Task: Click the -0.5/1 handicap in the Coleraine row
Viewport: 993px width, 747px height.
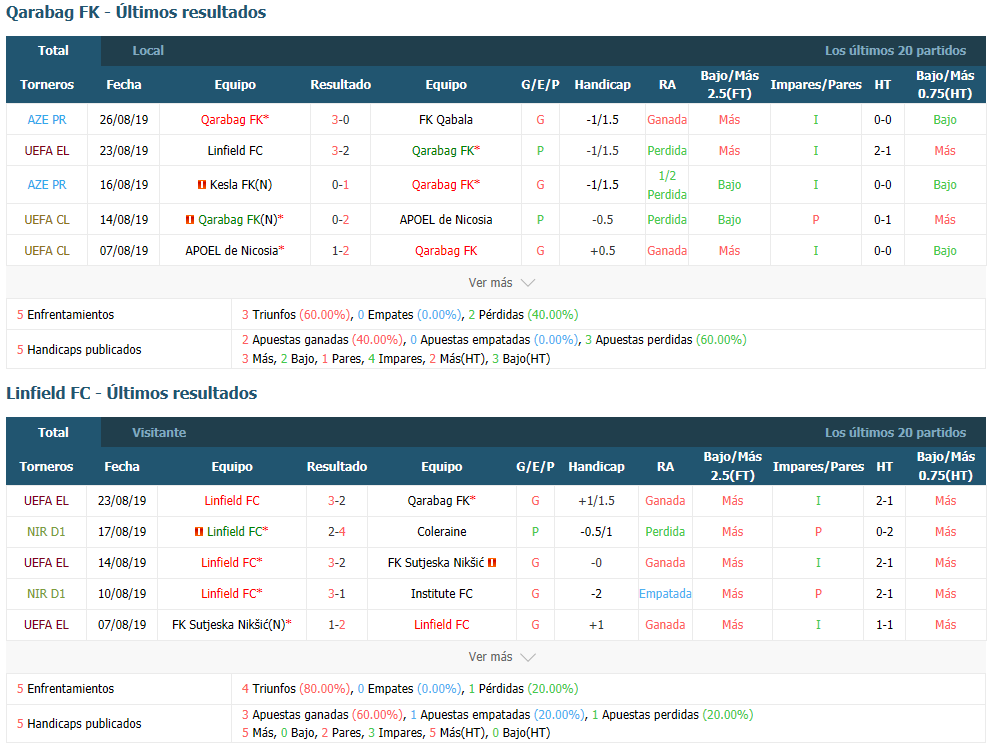Action: click(596, 532)
